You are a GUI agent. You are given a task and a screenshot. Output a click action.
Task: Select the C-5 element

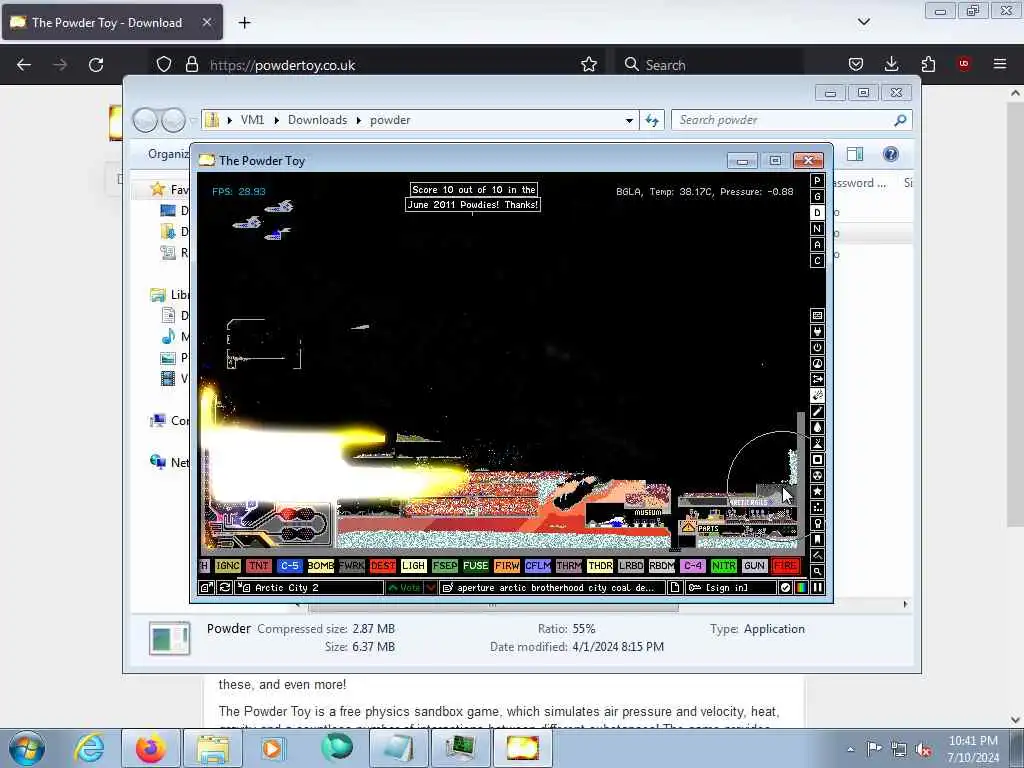[290, 566]
